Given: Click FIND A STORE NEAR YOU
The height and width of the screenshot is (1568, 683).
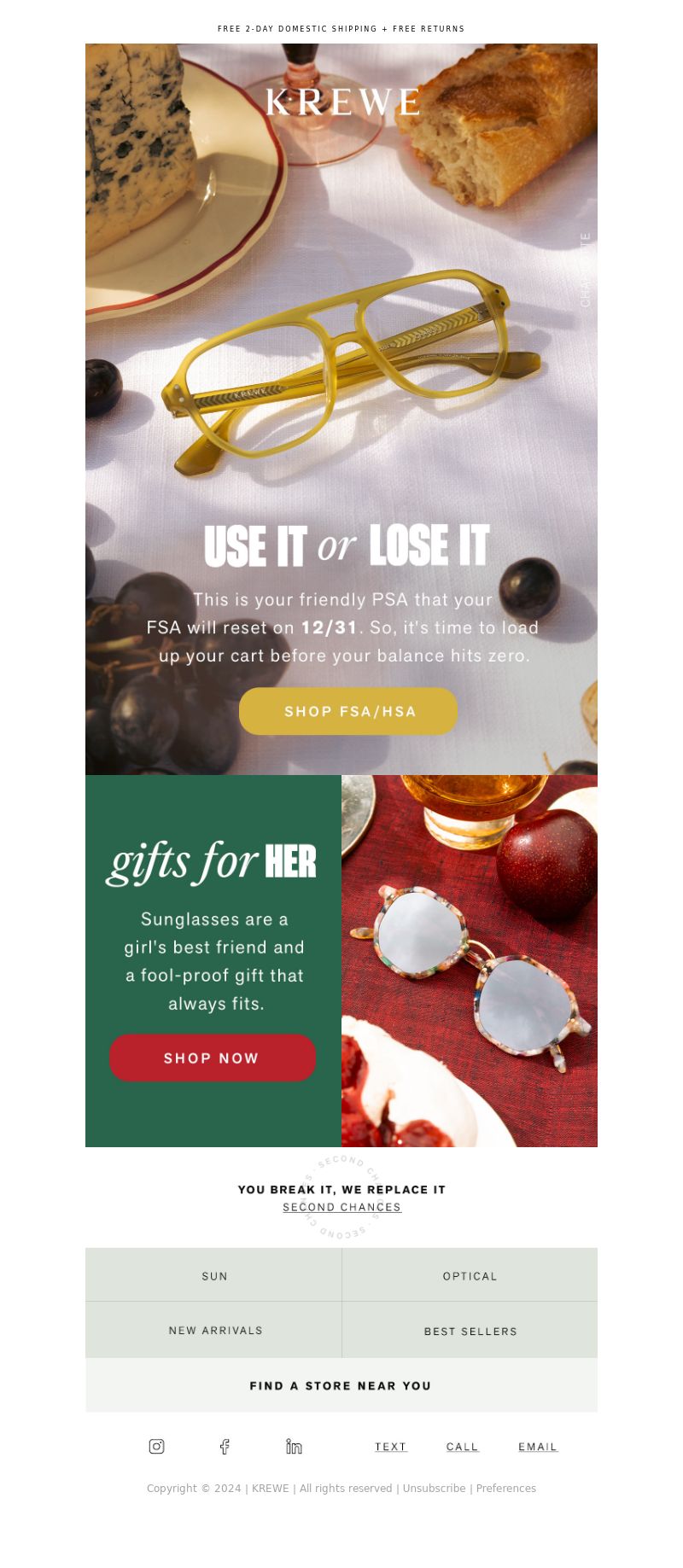Looking at the screenshot, I should click(341, 1385).
